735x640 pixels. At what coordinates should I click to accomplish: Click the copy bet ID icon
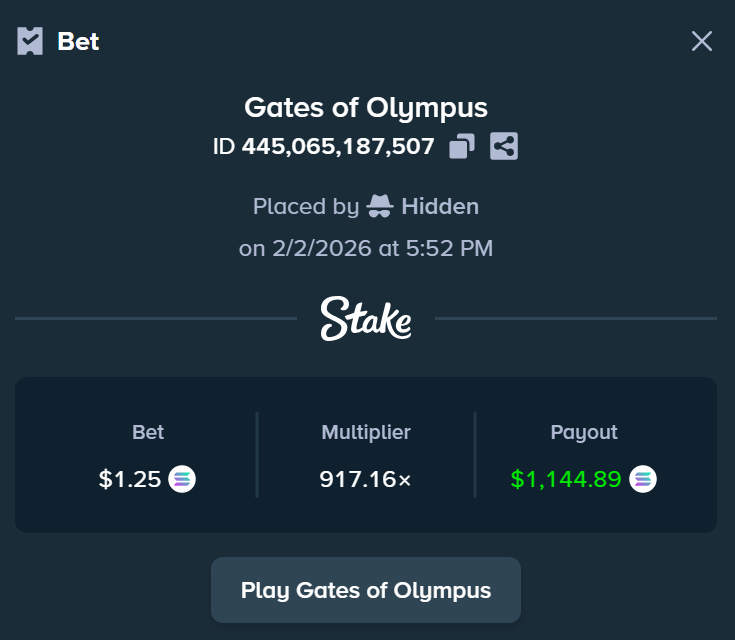(461, 147)
